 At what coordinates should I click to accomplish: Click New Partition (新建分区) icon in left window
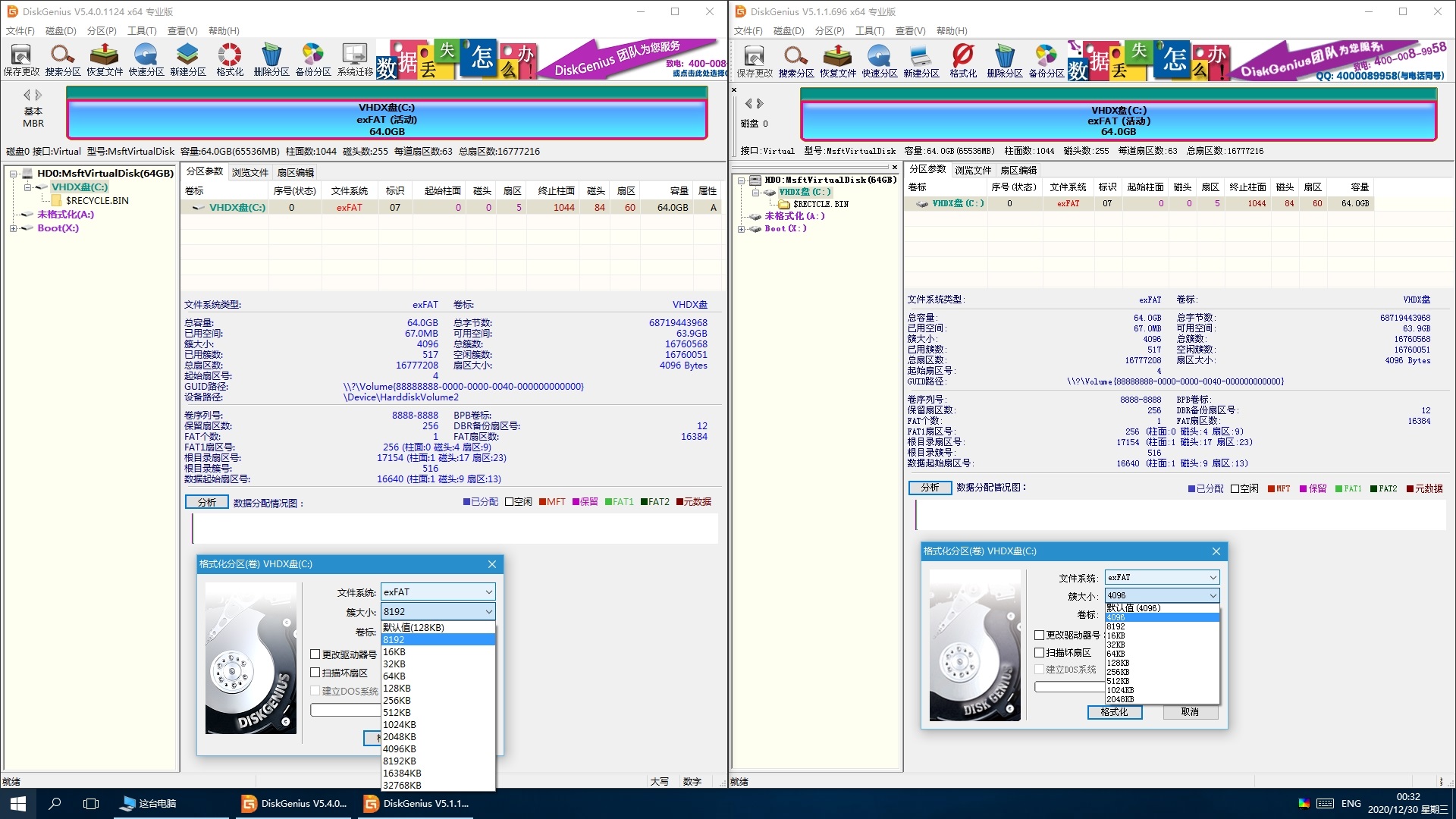(188, 60)
